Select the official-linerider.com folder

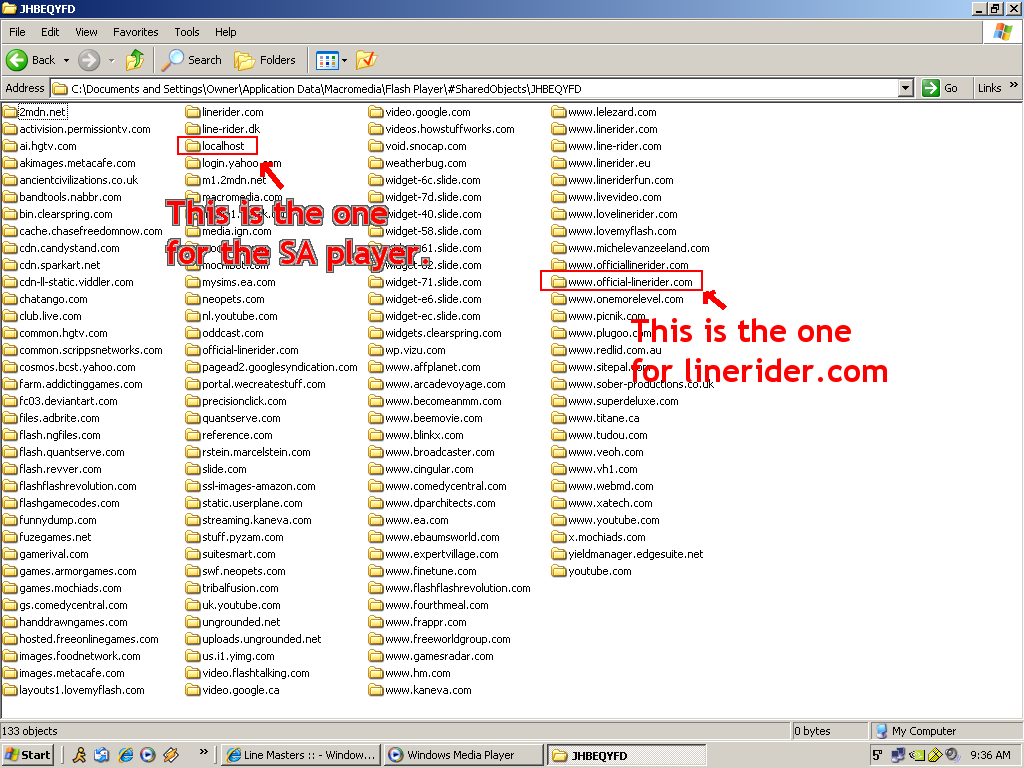242,350
